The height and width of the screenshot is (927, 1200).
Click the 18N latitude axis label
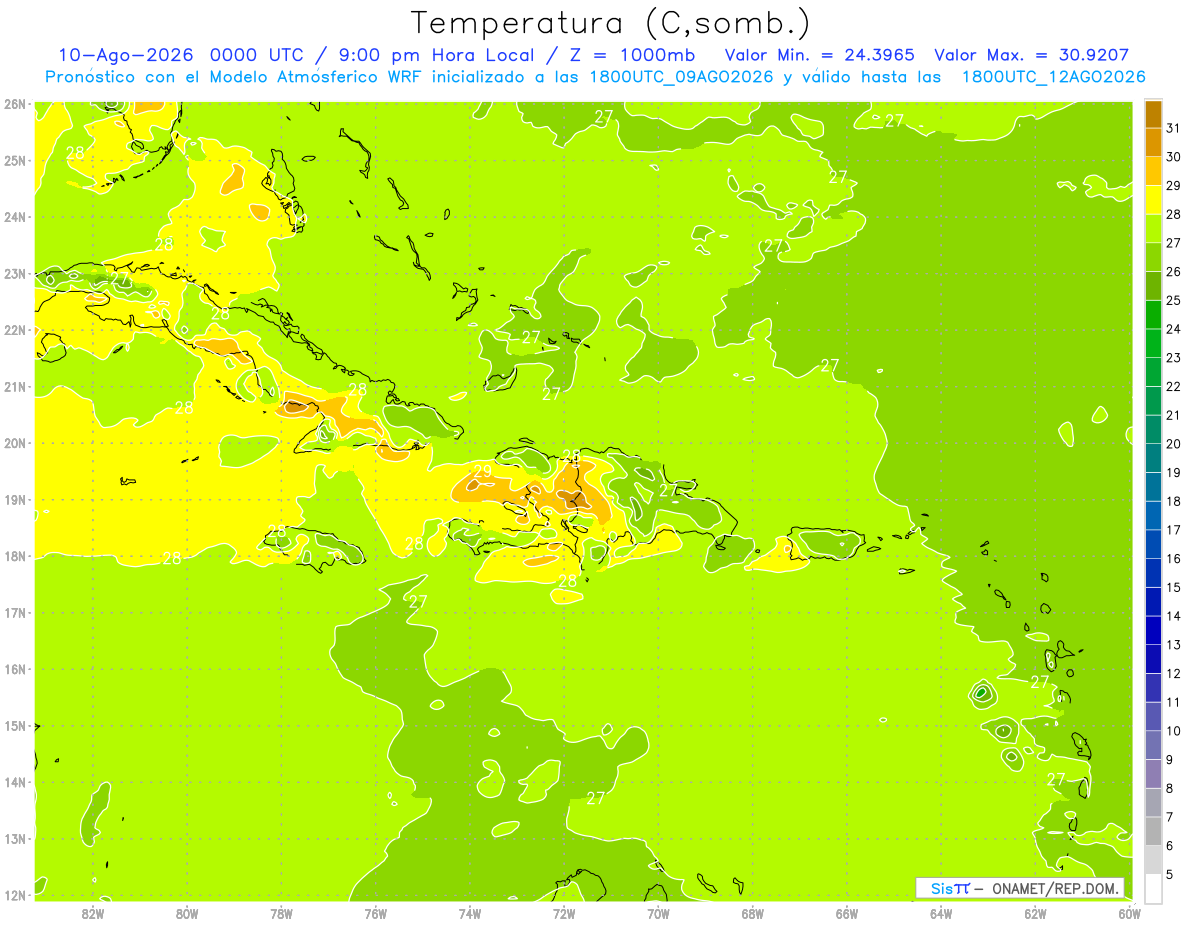click(14, 556)
